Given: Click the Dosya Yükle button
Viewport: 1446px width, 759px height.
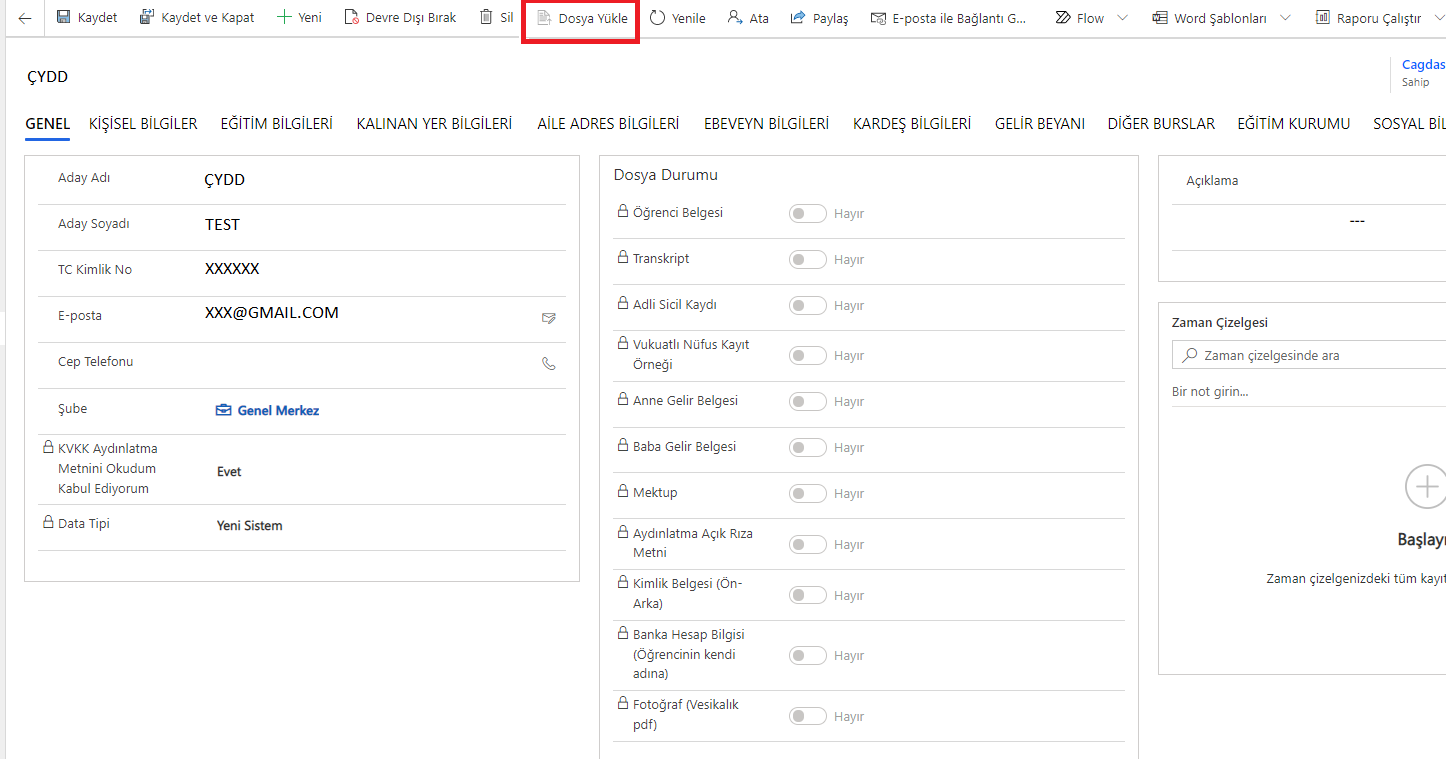Looking at the screenshot, I should [x=582, y=18].
